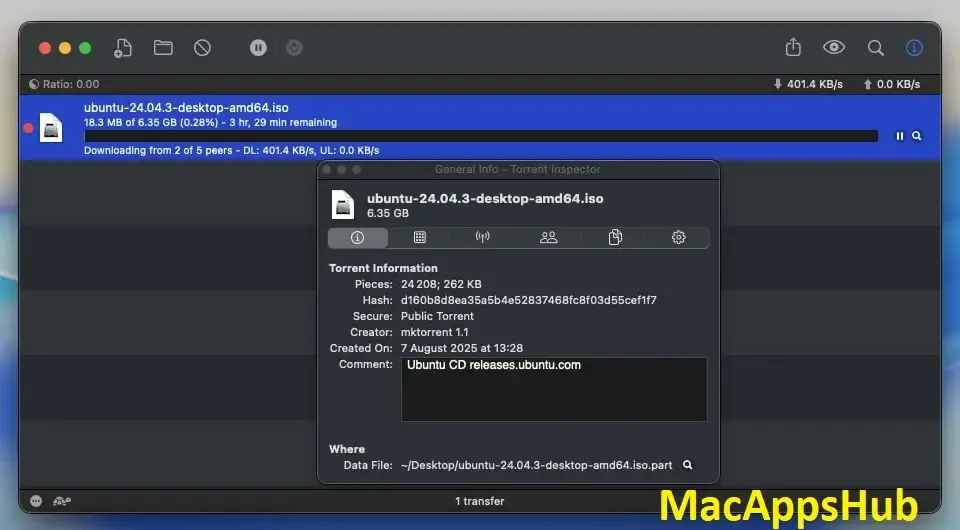Click the Share icon in the toolbar
Viewport: 960px width, 530px height.
pyautogui.click(x=793, y=47)
